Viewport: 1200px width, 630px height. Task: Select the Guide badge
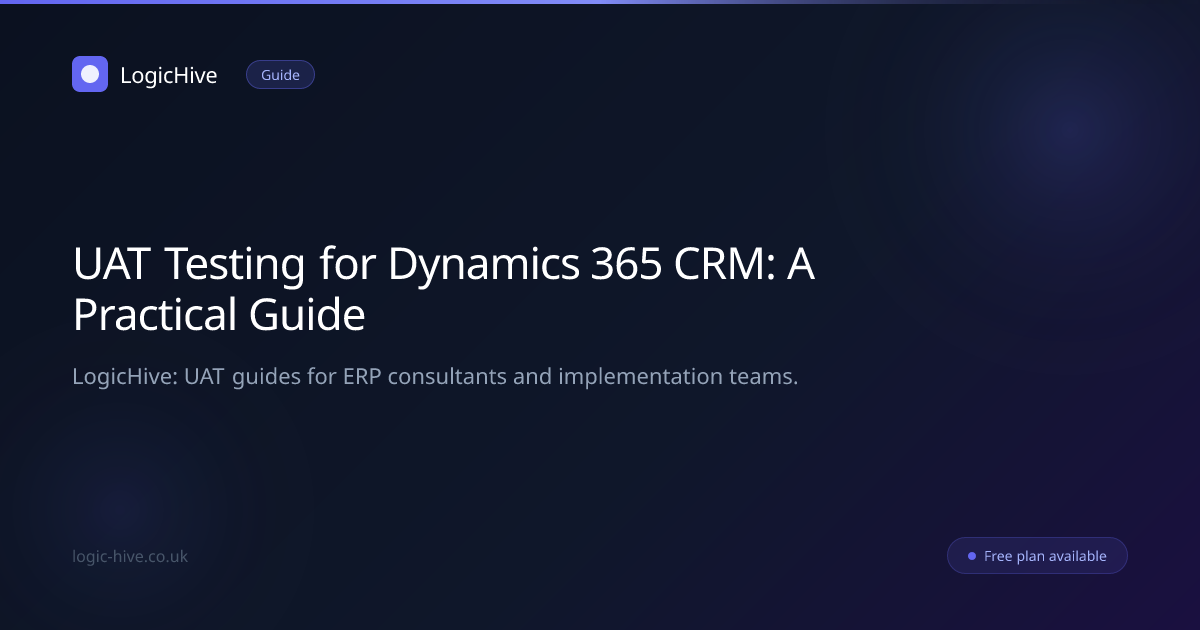(280, 75)
